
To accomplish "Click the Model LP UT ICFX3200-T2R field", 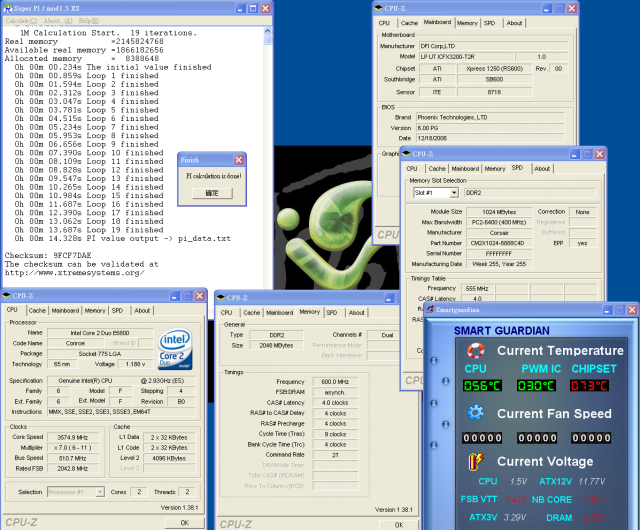I will click(x=467, y=57).
